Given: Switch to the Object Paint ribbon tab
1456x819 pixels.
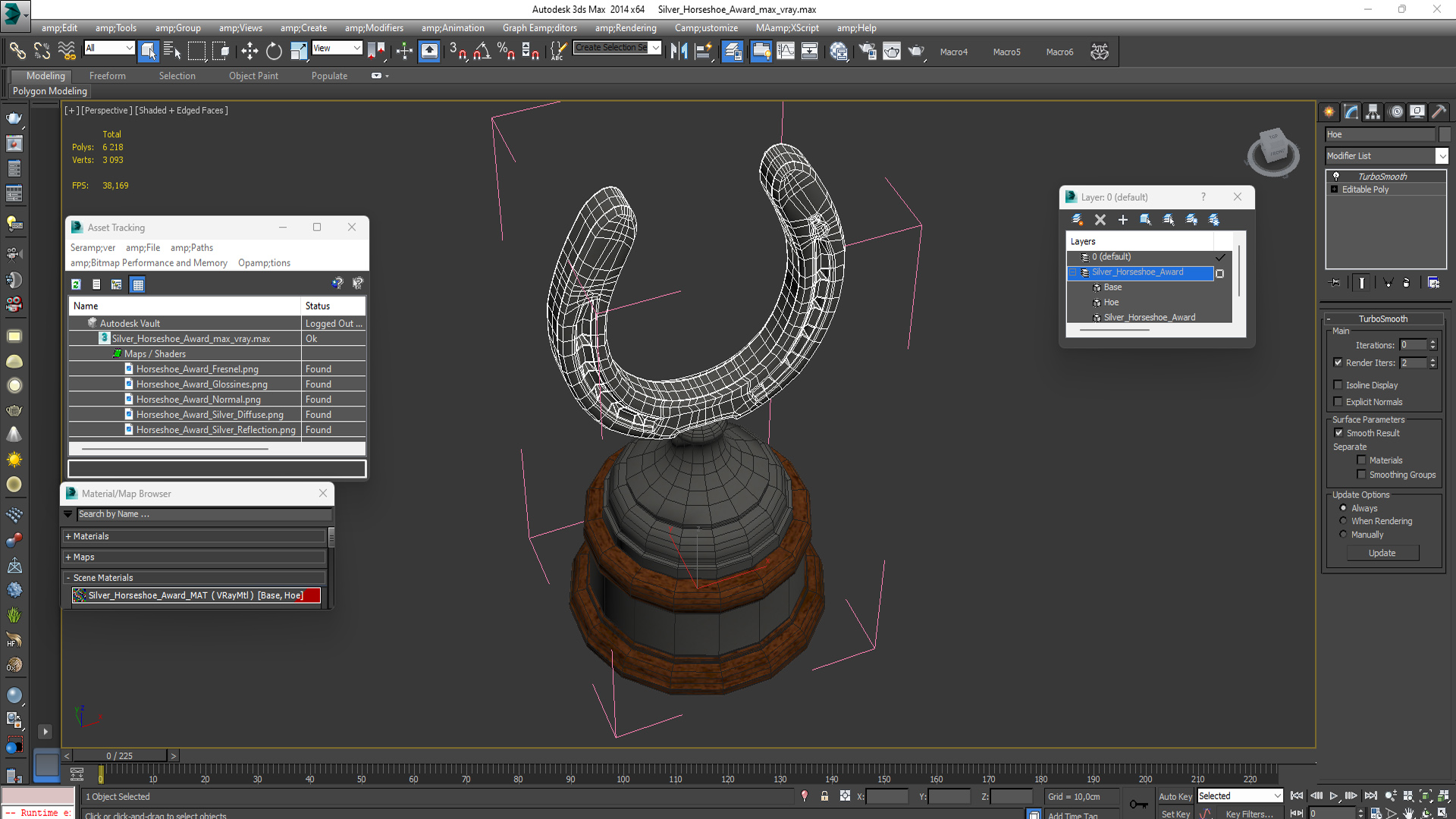Looking at the screenshot, I should (x=253, y=76).
